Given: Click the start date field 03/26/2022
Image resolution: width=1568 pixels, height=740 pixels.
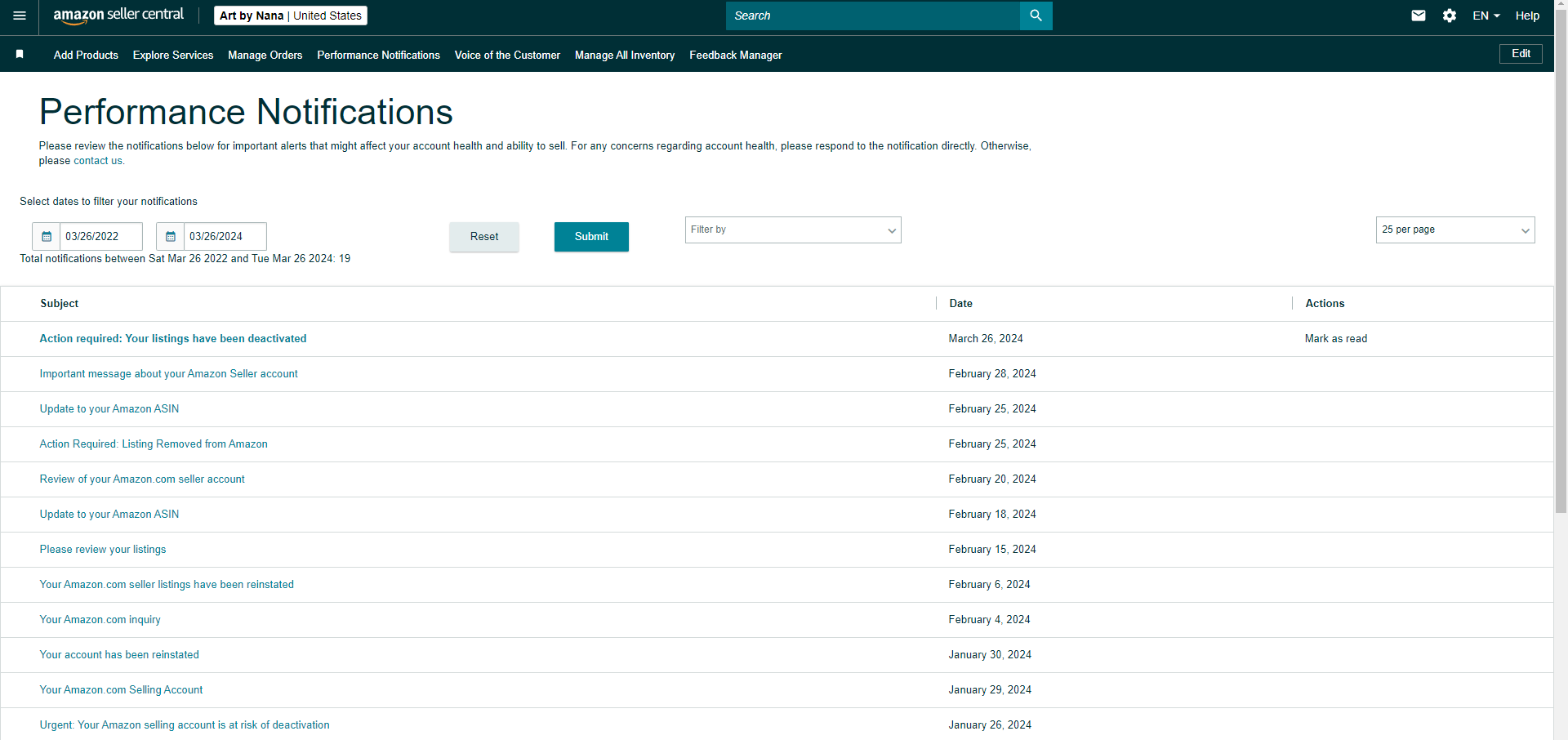Looking at the screenshot, I should pos(101,237).
